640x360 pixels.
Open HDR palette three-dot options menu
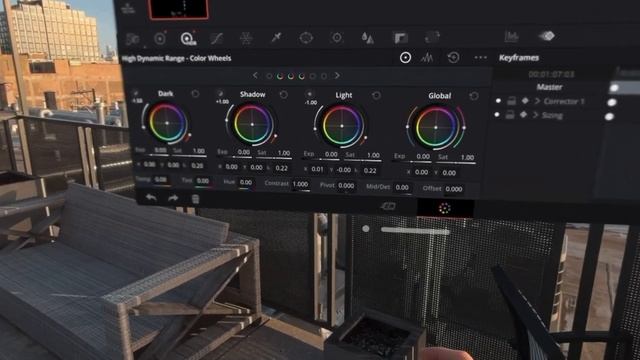480,58
